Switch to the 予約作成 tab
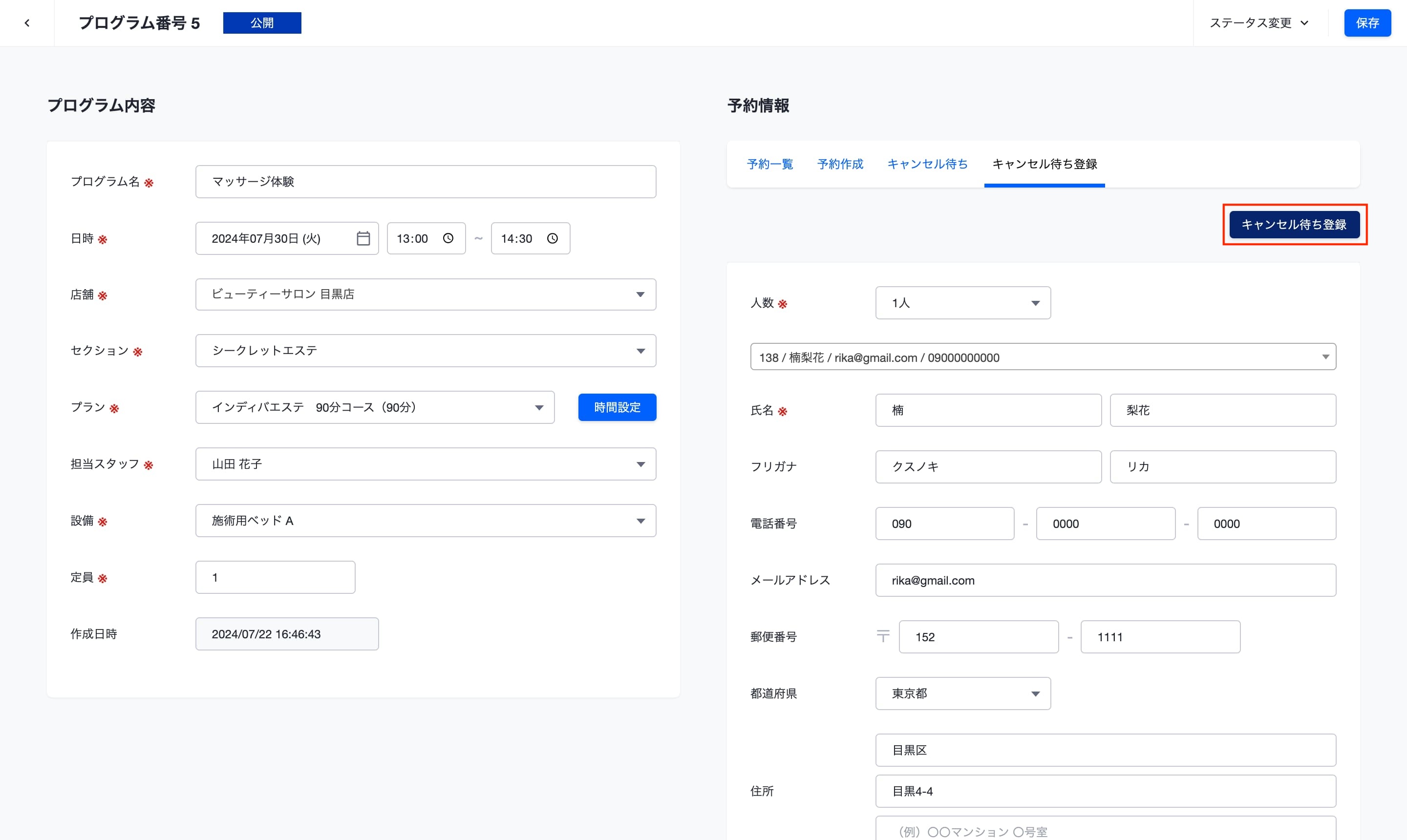The width and height of the screenshot is (1407, 840). pyautogui.click(x=840, y=164)
